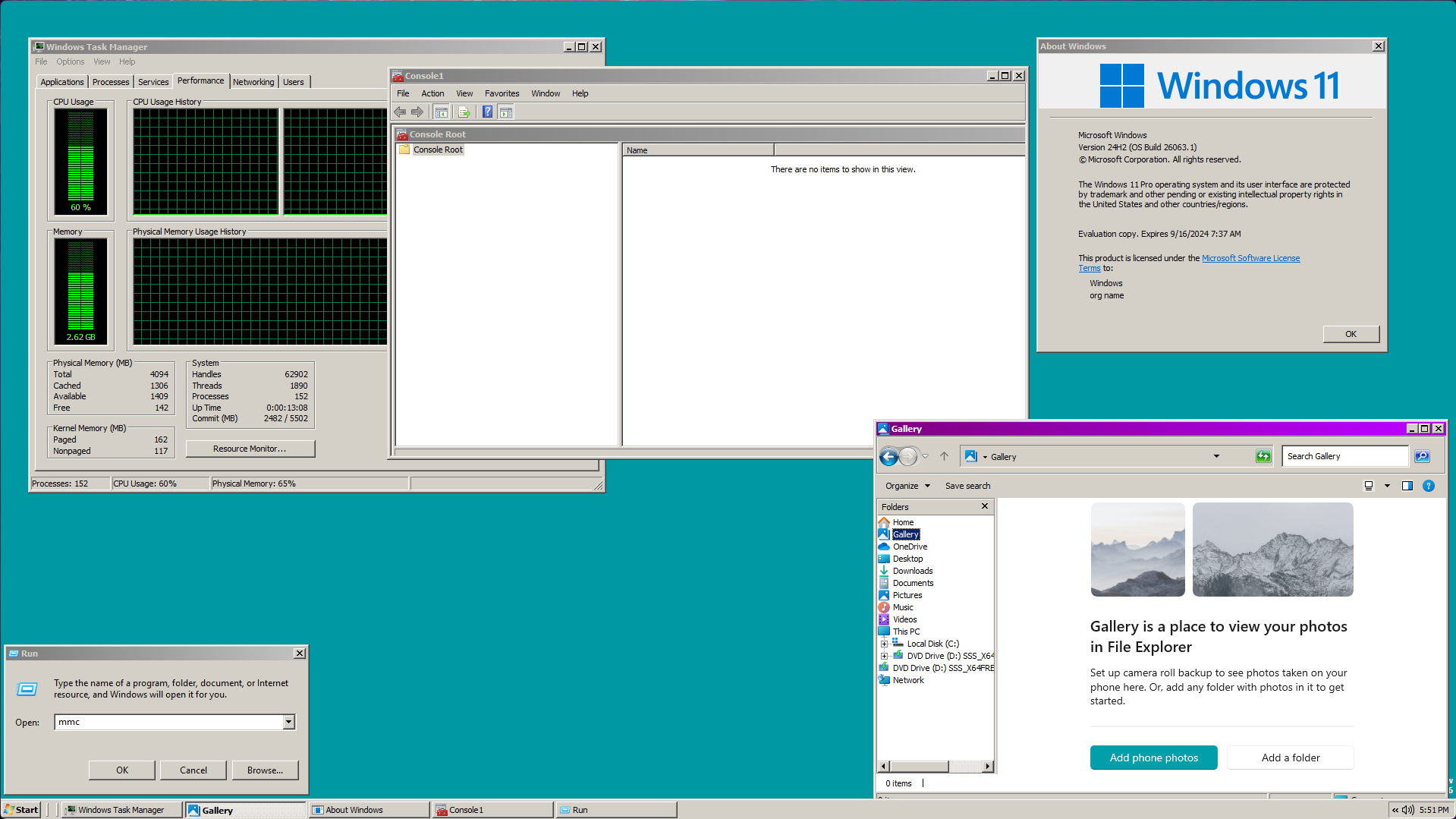Open the Microsoft Software License Terms link
Image resolution: width=1456 pixels, height=819 pixels.
pyautogui.click(x=1250, y=258)
